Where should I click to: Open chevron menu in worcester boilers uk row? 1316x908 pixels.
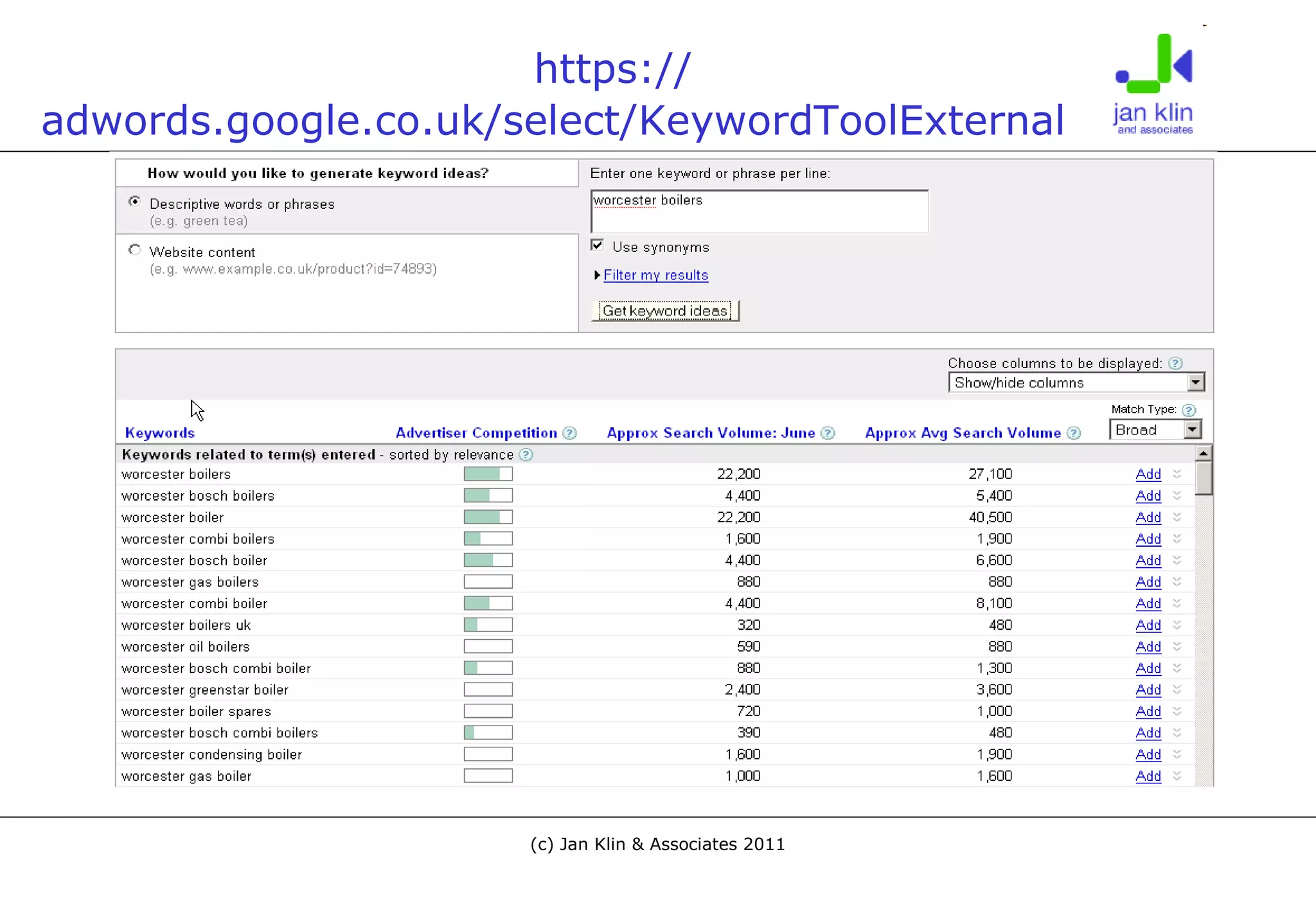pos(1177,625)
